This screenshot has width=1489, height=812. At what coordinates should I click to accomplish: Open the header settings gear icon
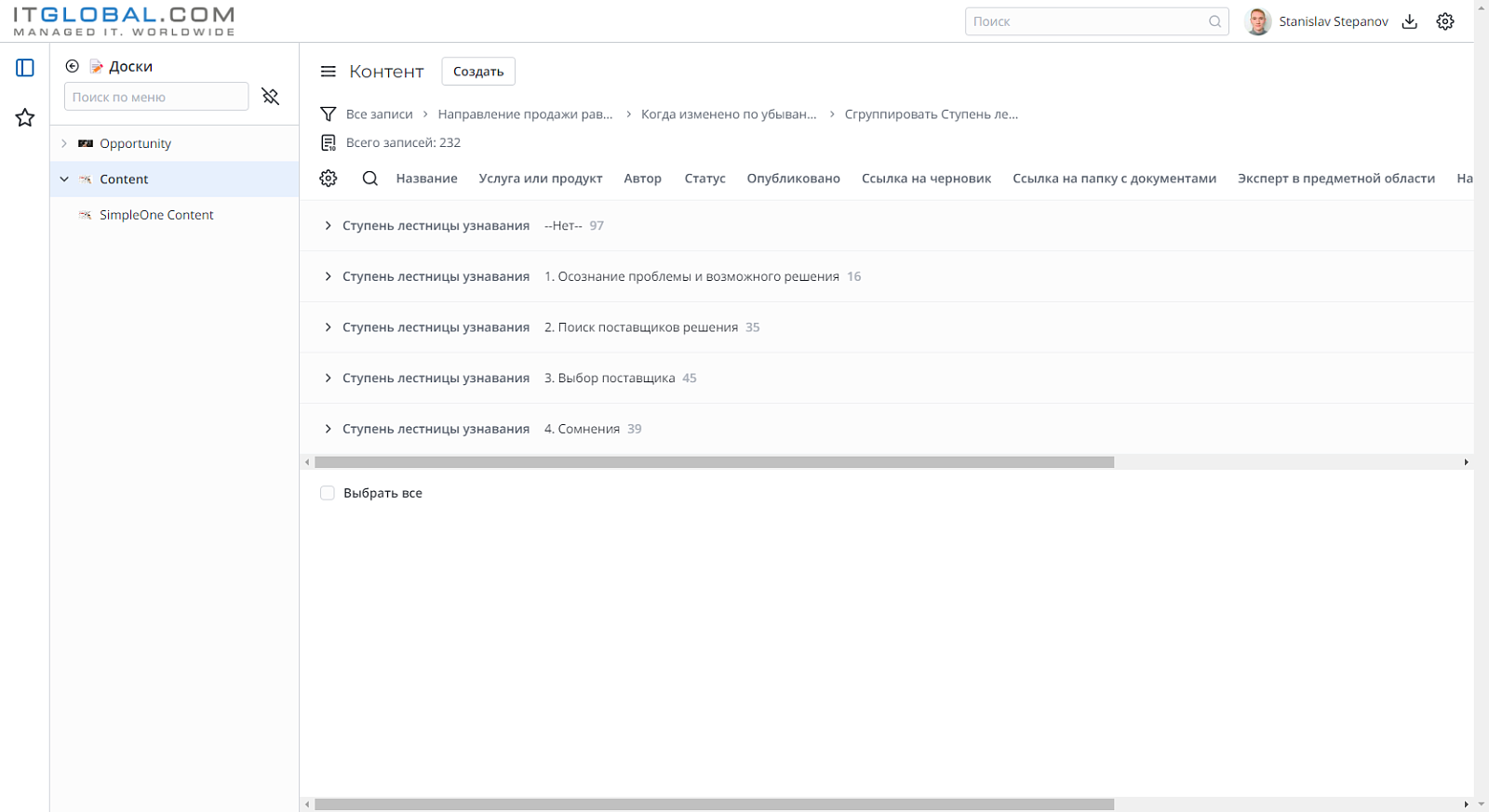pyautogui.click(x=1445, y=21)
